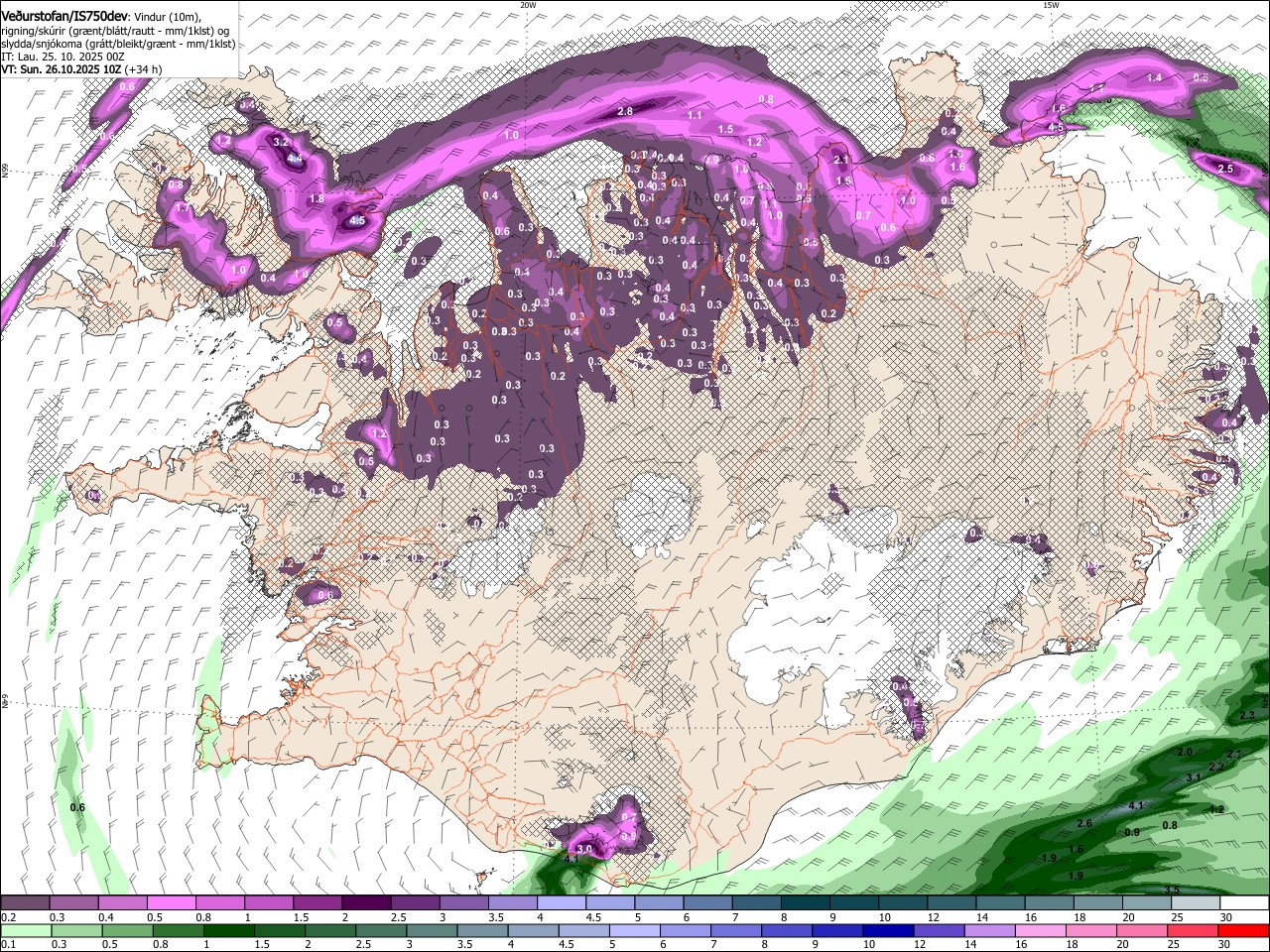Select the white swatch above the top-row 30
The image size is (1270, 952).
[1245, 903]
